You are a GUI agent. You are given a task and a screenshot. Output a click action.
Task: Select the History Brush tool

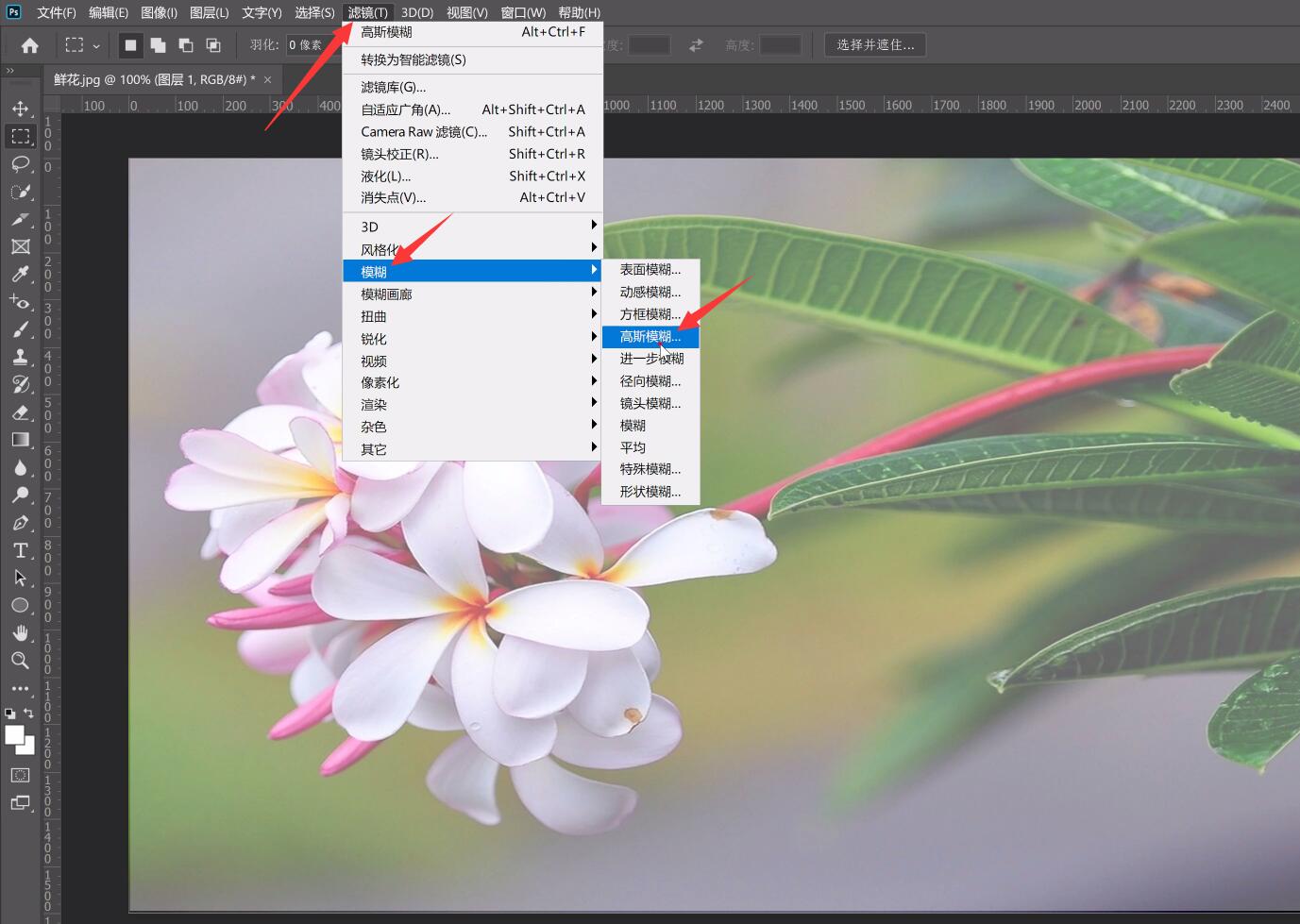20,384
